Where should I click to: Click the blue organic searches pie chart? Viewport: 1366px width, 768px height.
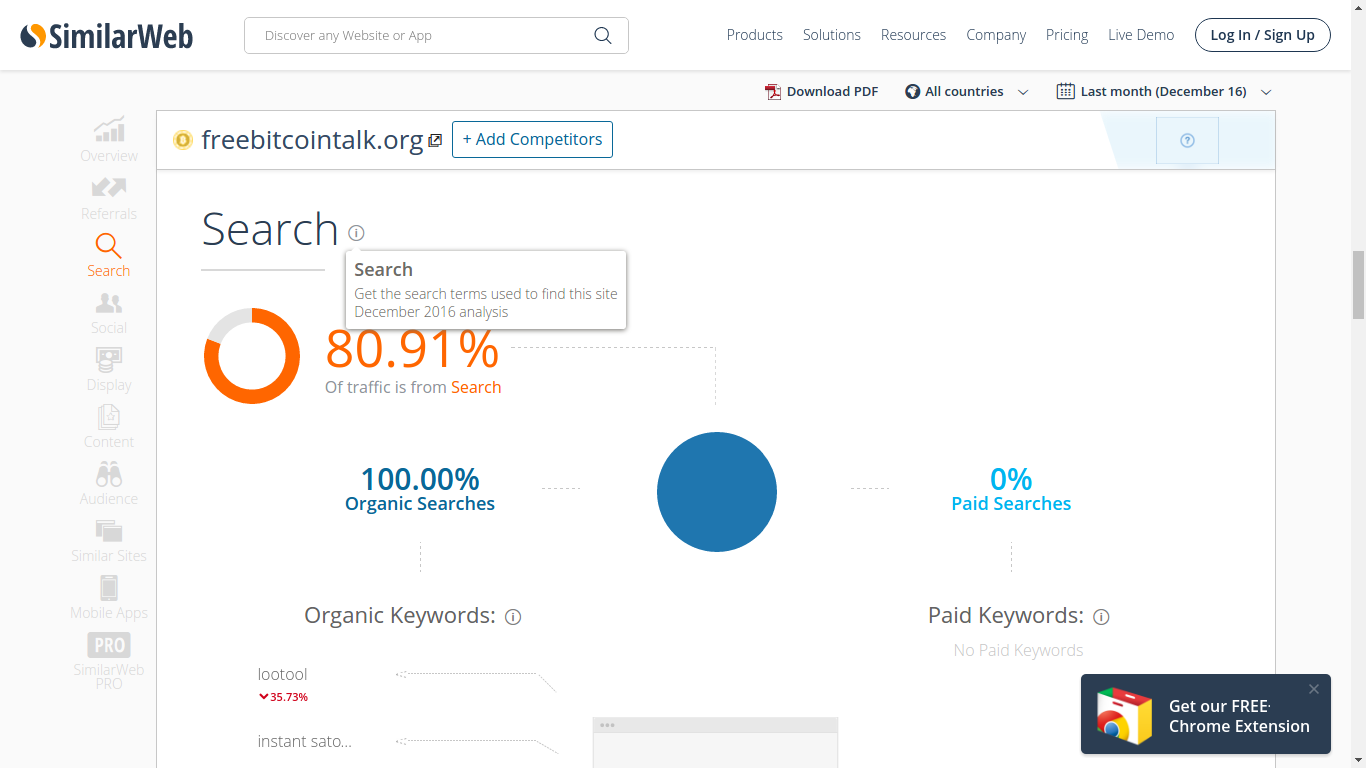(717, 492)
